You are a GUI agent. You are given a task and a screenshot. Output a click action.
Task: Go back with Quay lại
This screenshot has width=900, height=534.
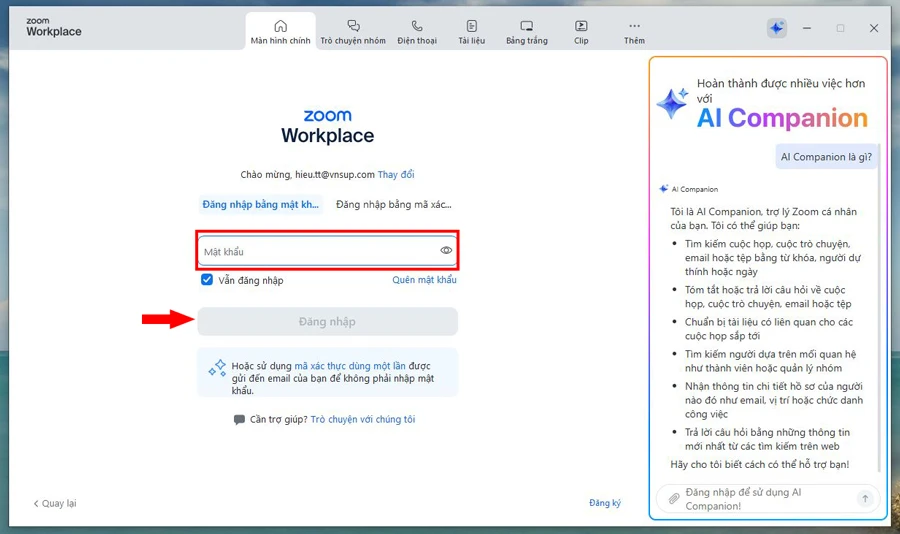(55, 503)
